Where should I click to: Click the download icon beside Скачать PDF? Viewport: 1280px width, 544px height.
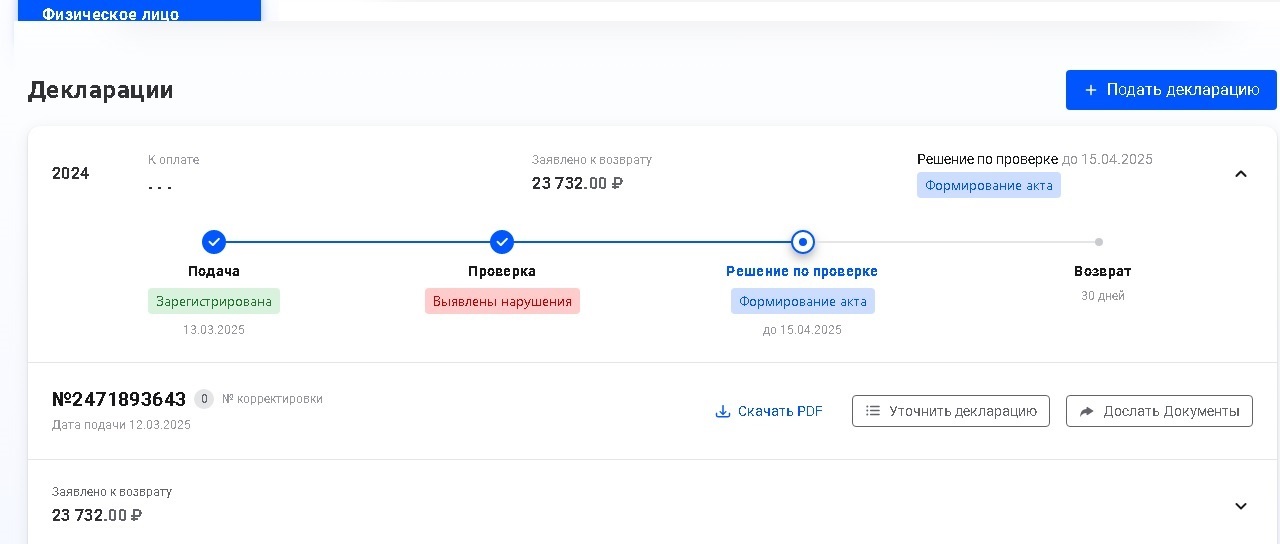723,411
